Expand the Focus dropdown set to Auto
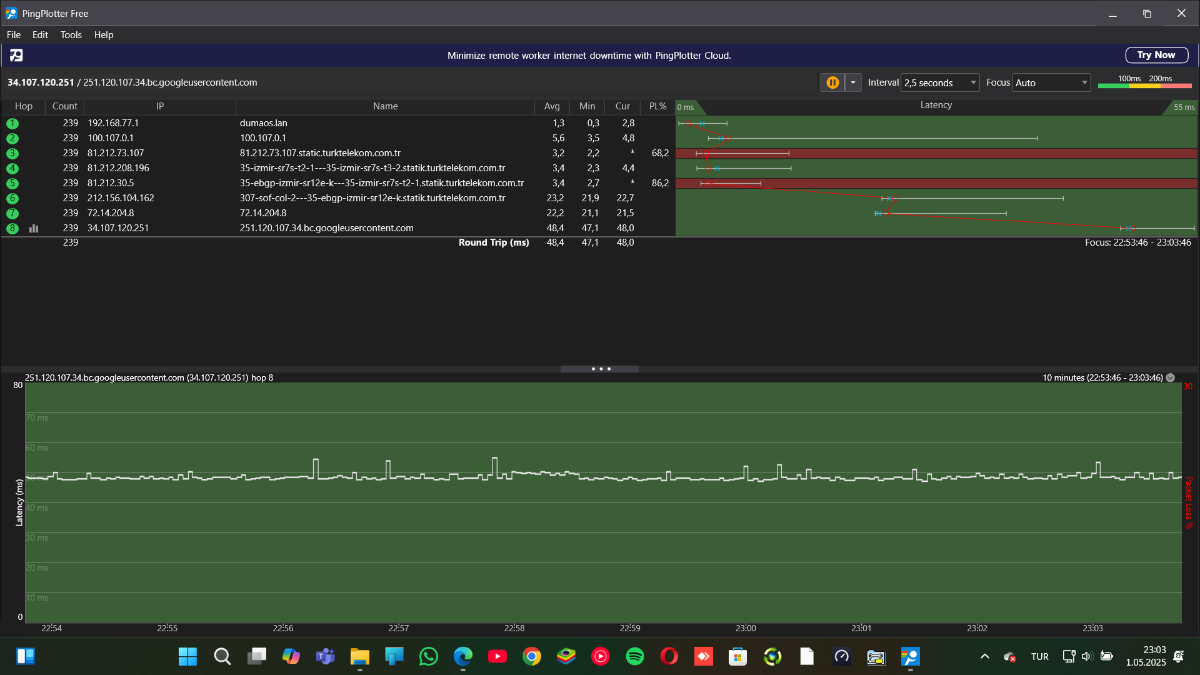The width and height of the screenshot is (1200, 675). tap(1051, 82)
